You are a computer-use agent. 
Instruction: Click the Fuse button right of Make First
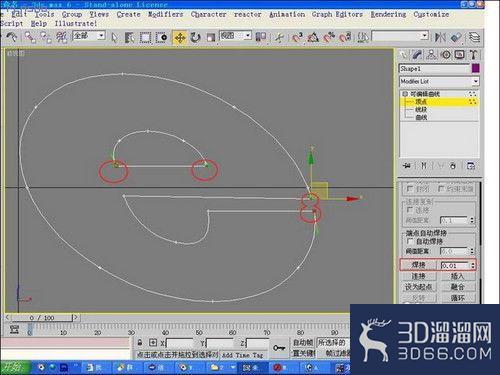click(x=457, y=287)
